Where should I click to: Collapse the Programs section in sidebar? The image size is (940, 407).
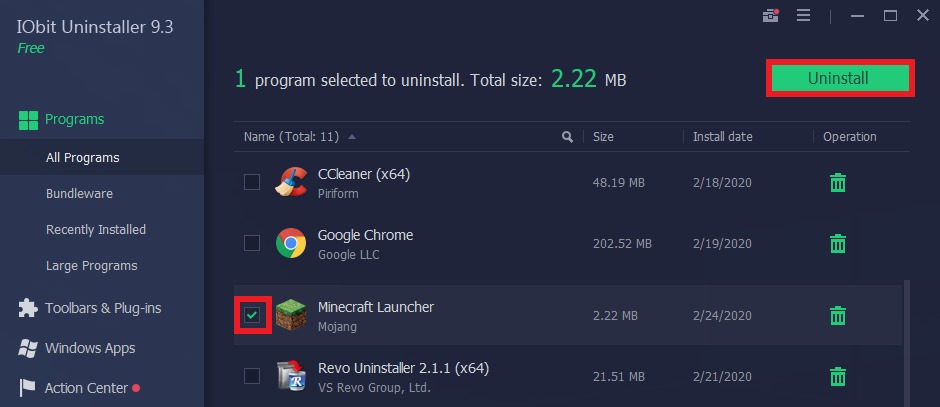pyautogui.click(x=62, y=119)
